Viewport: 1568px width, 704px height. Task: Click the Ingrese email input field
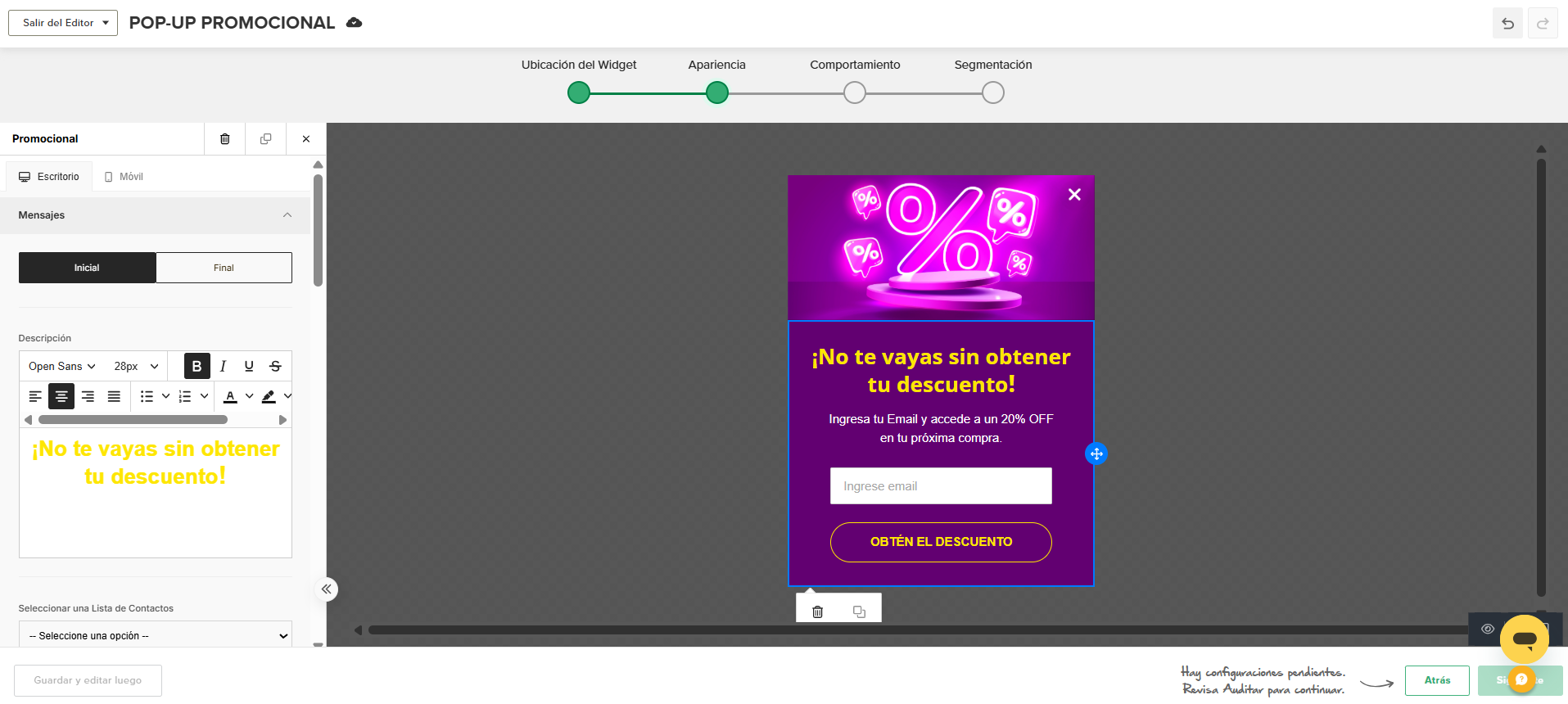click(x=941, y=486)
